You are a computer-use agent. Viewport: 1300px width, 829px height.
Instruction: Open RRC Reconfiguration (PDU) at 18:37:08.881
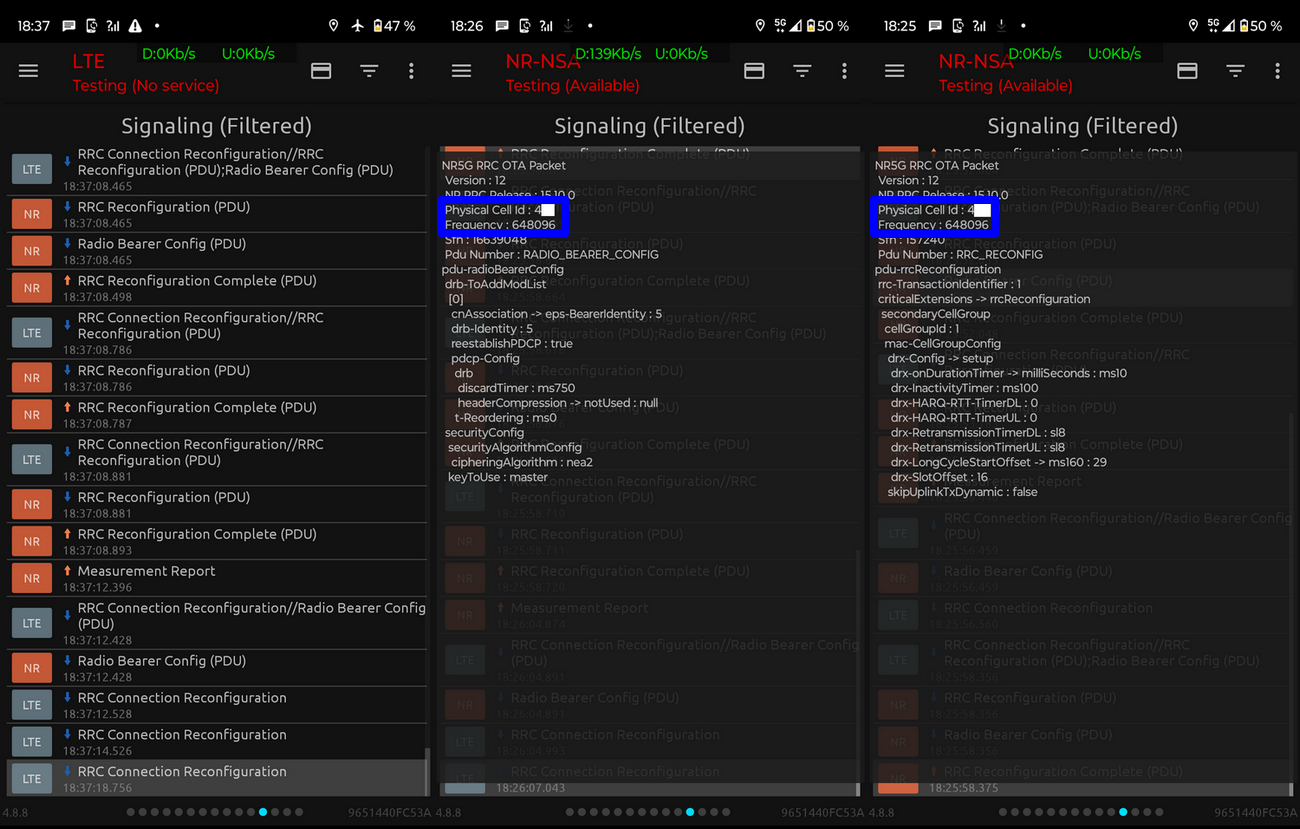[x=217, y=505]
